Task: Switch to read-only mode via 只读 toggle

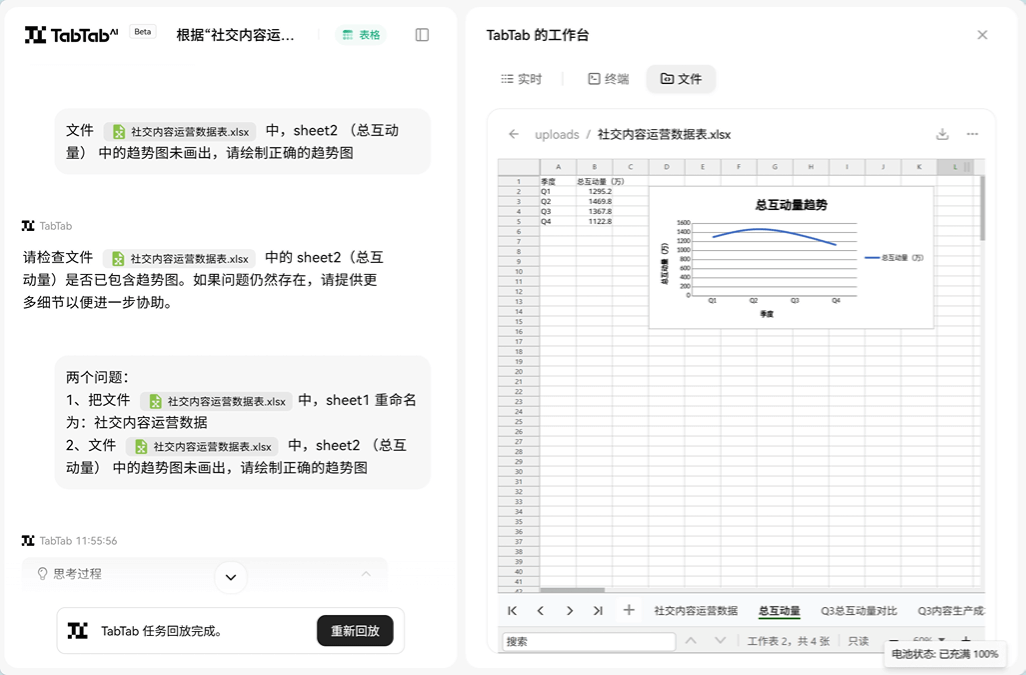Action: pyautogui.click(x=859, y=641)
